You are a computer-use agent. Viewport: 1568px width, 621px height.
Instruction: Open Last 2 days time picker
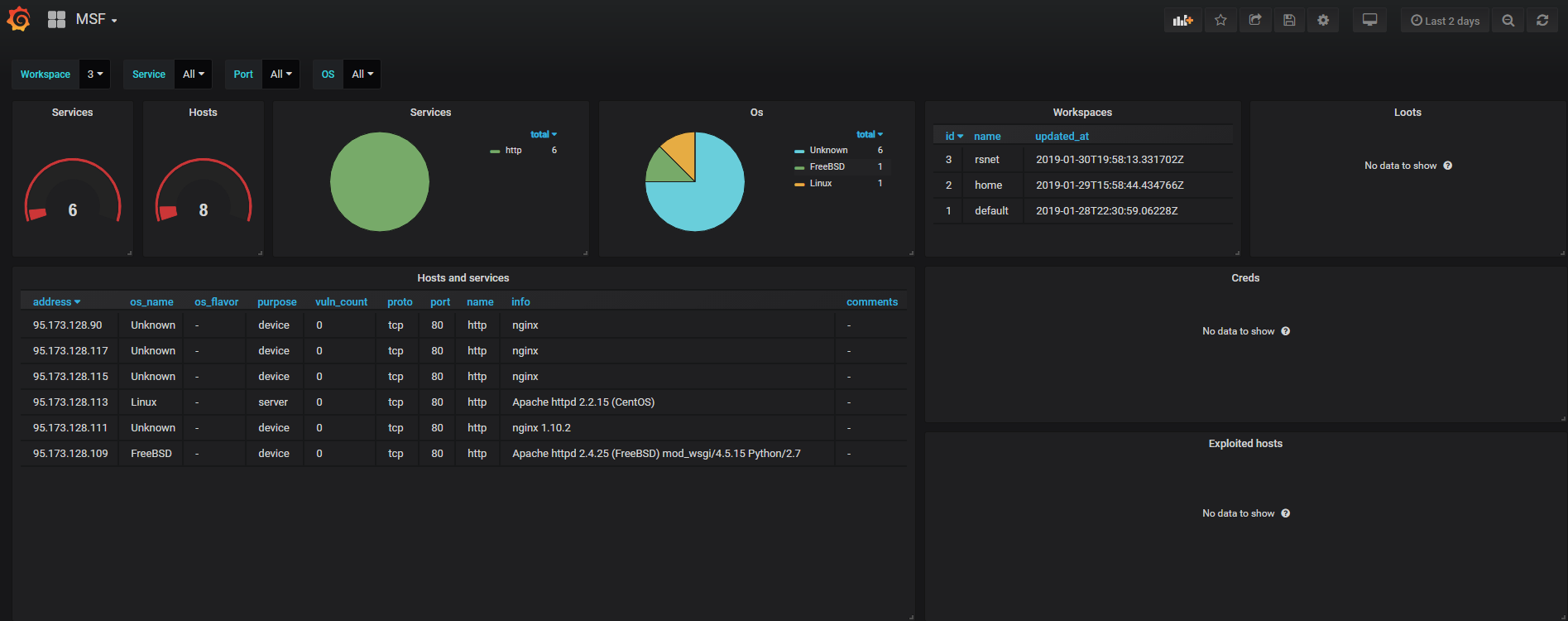[x=1445, y=21]
